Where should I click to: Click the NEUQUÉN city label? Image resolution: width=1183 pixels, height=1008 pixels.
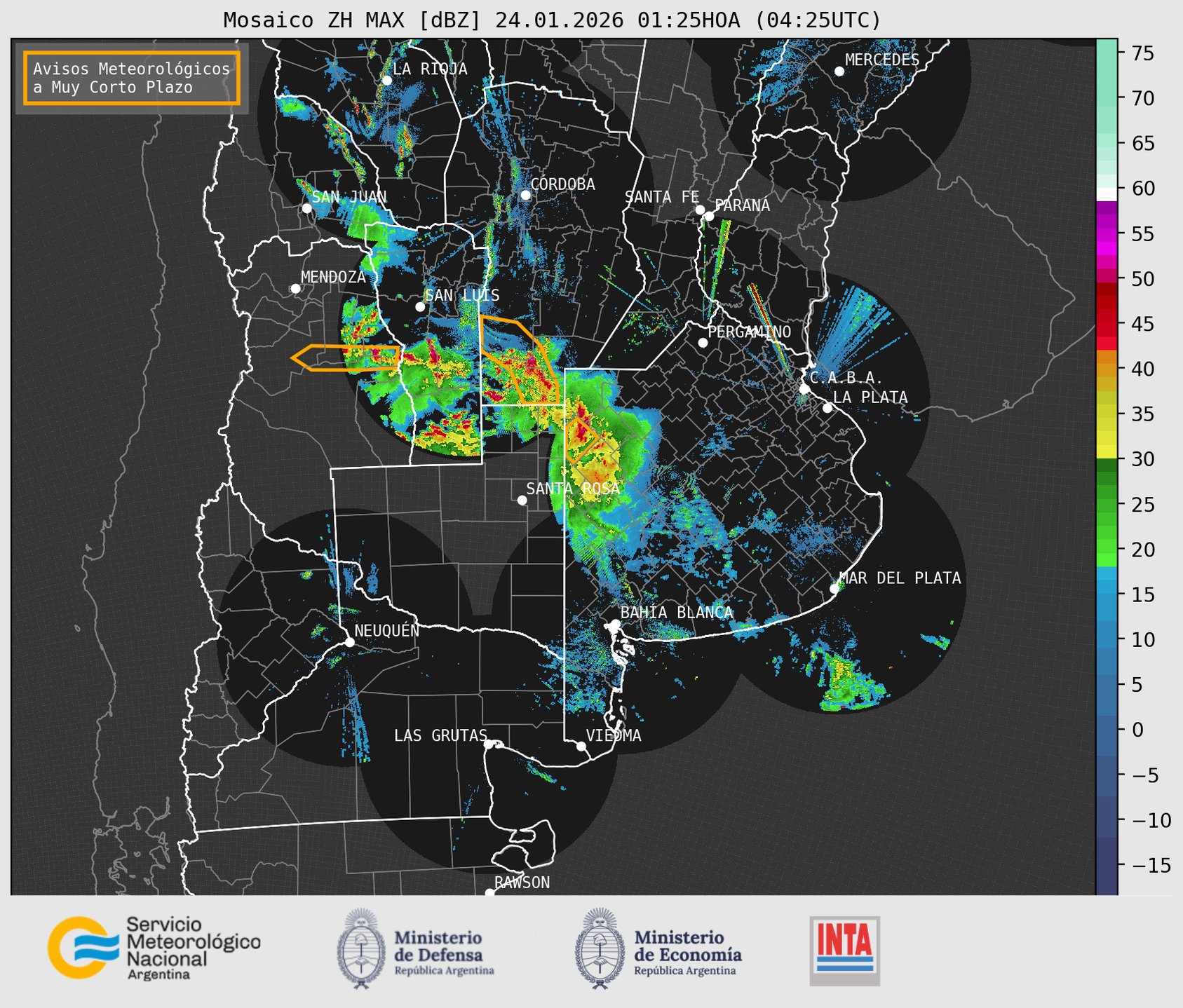[387, 630]
